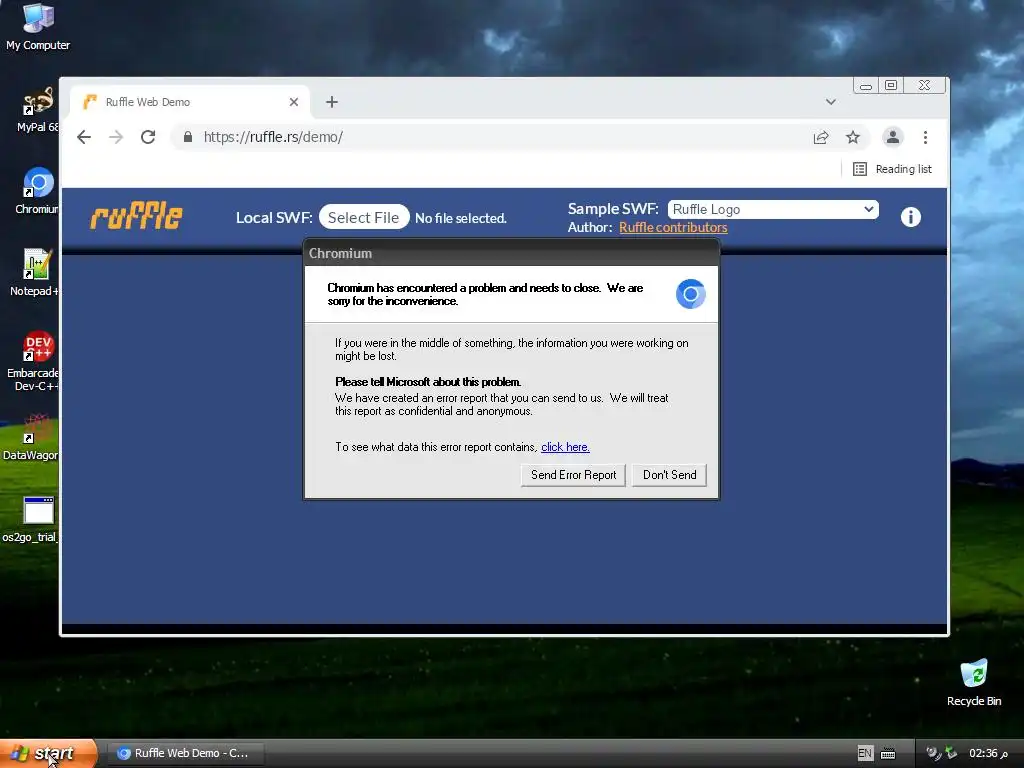The image size is (1024, 768).
Task: Click the info icon in Ruffle header
Action: pyautogui.click(x=910, y=217)
